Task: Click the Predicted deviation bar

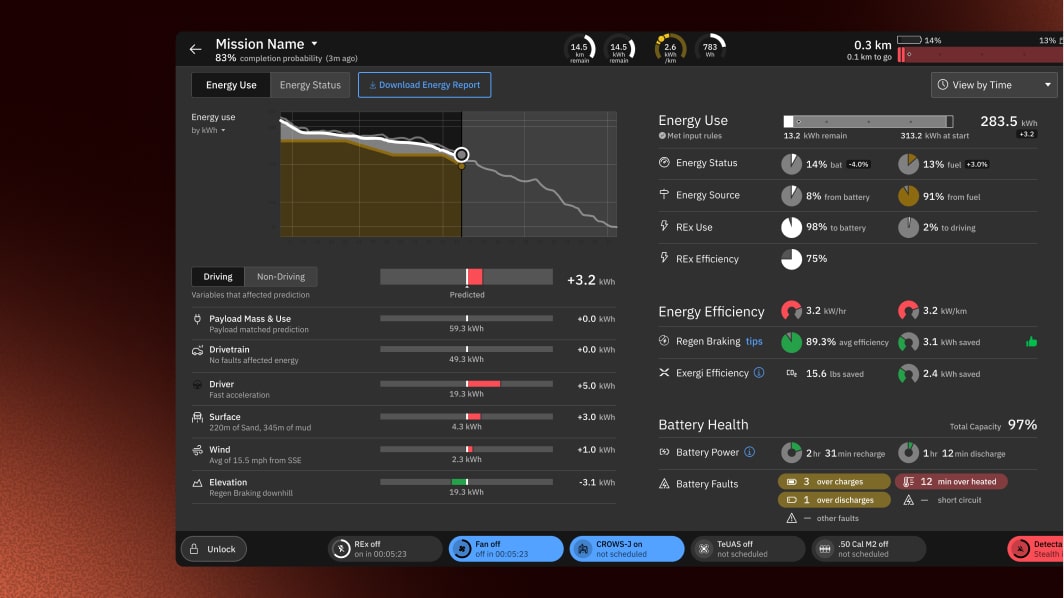Action: pyautogui.click(x=466, y=276)
